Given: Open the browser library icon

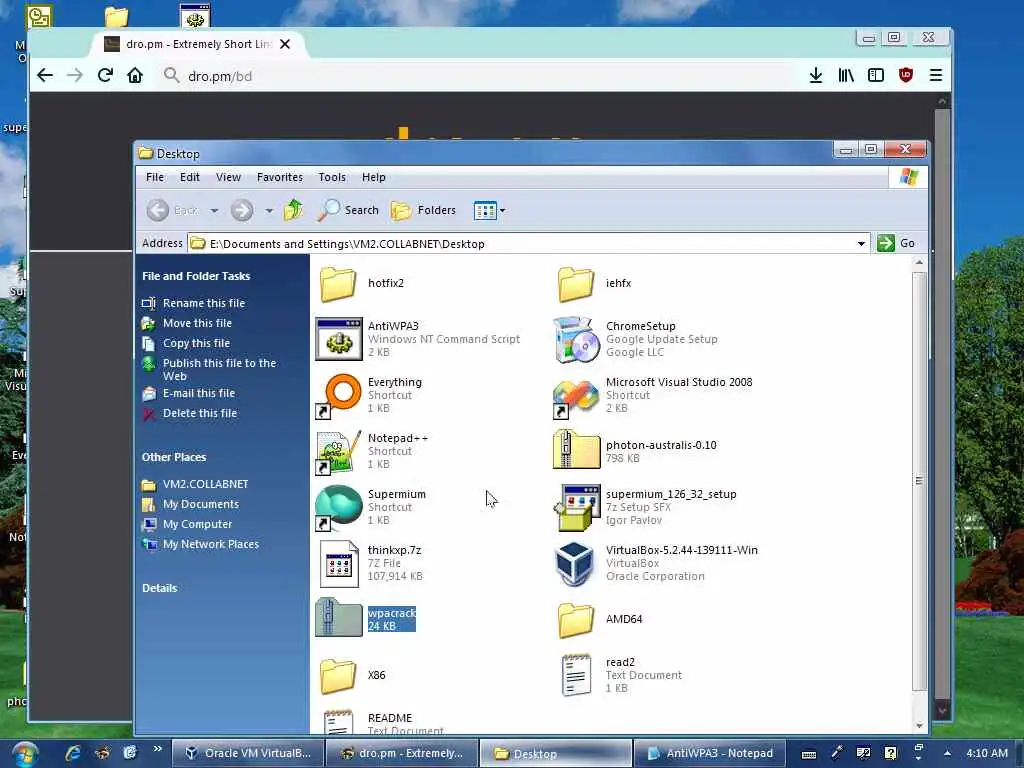Looking at the screenshot, I should (846, 75).
